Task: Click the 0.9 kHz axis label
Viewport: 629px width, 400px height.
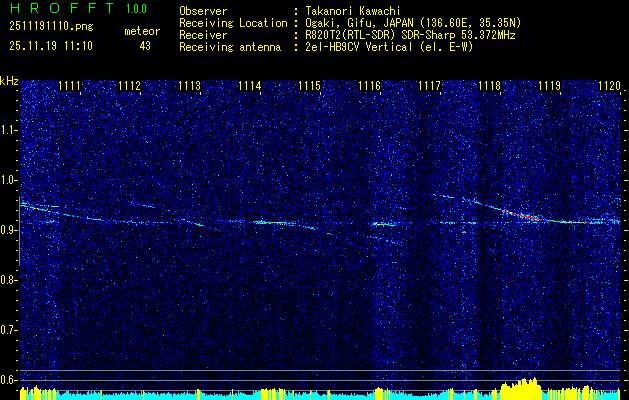Action: 8,230
